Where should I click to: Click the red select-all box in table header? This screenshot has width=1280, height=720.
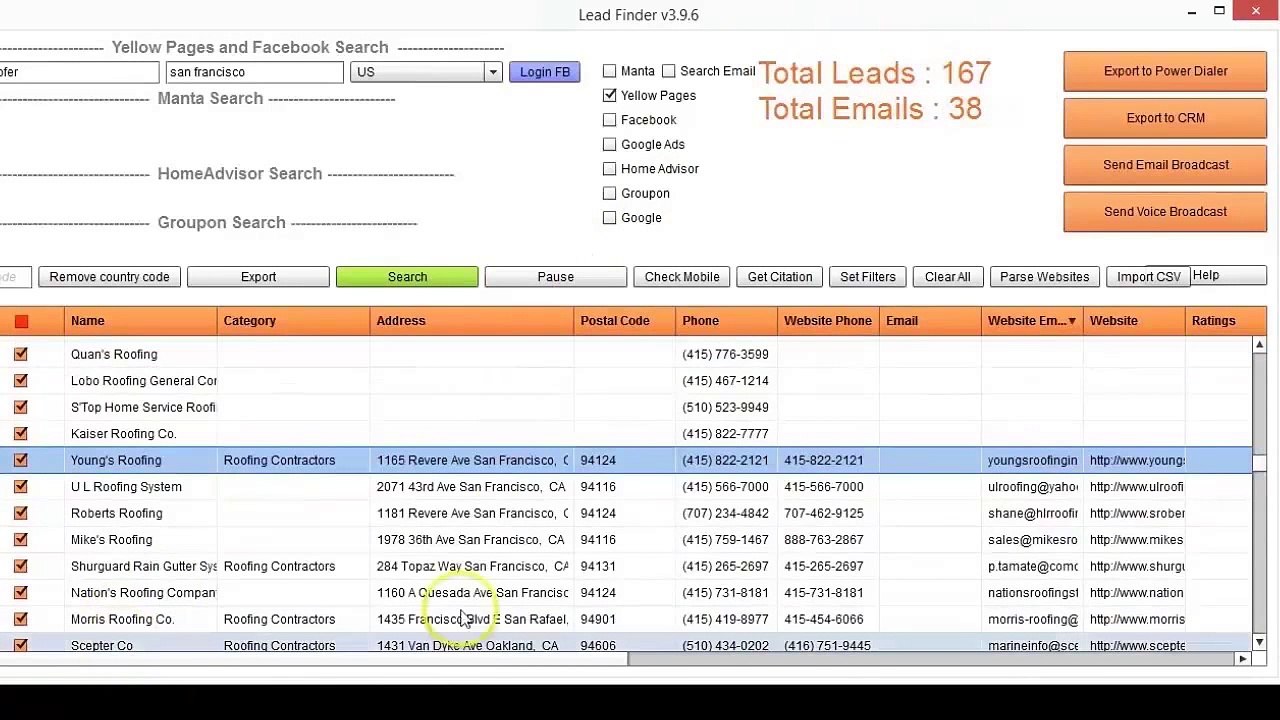coord(21,321)
